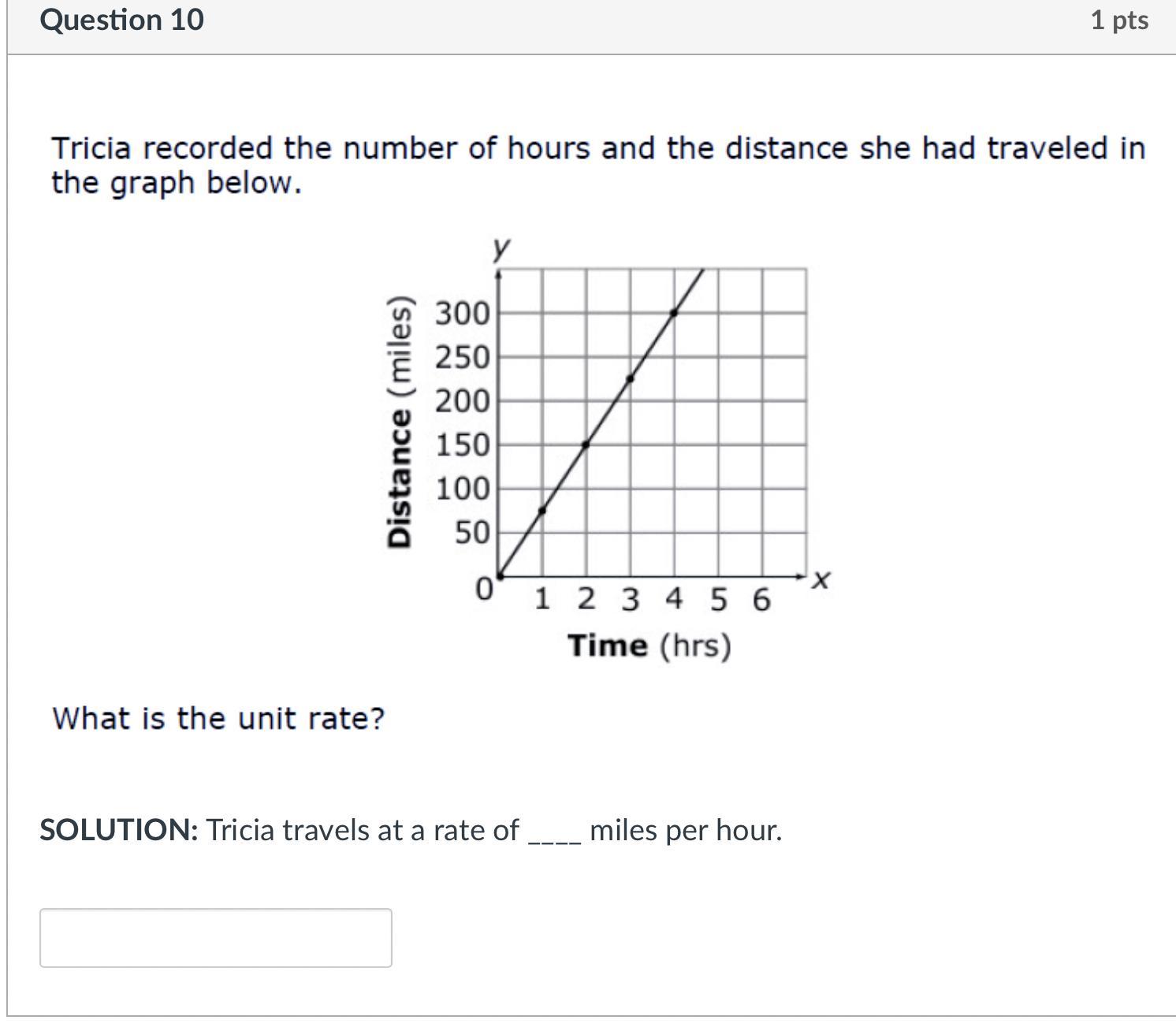Click the graph point at 1 hour

(541, 511)
